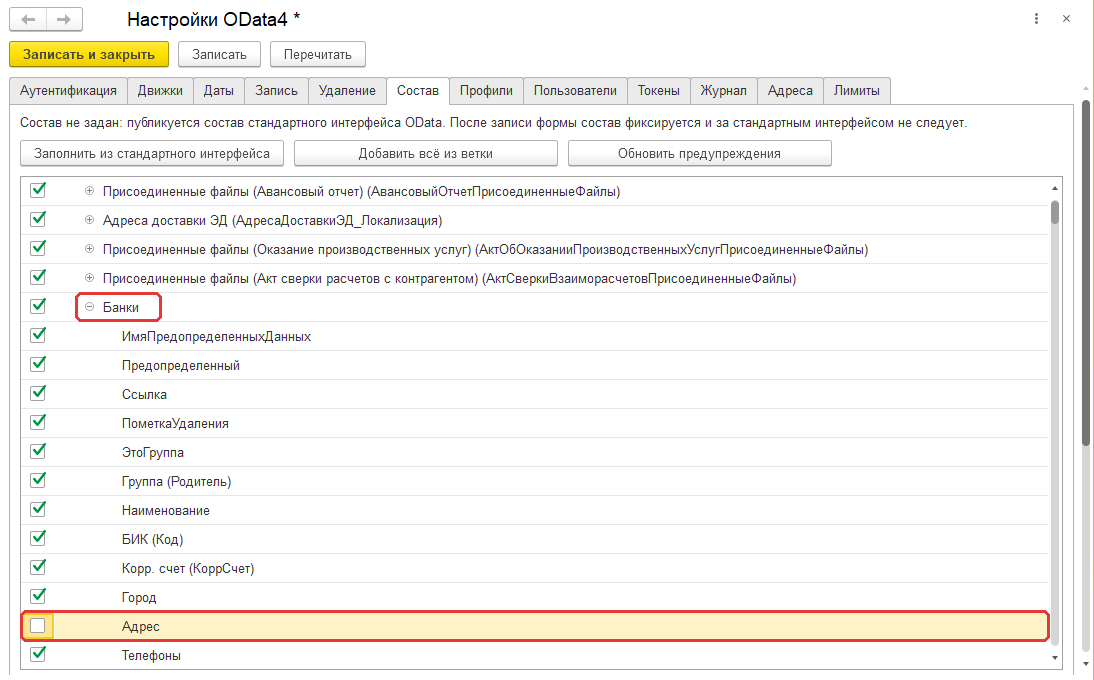The width and height of the screenshot is (1094, 680).
Task: Uncheck the Корр. счет checkbox
Action: click(x=38, y=568)
